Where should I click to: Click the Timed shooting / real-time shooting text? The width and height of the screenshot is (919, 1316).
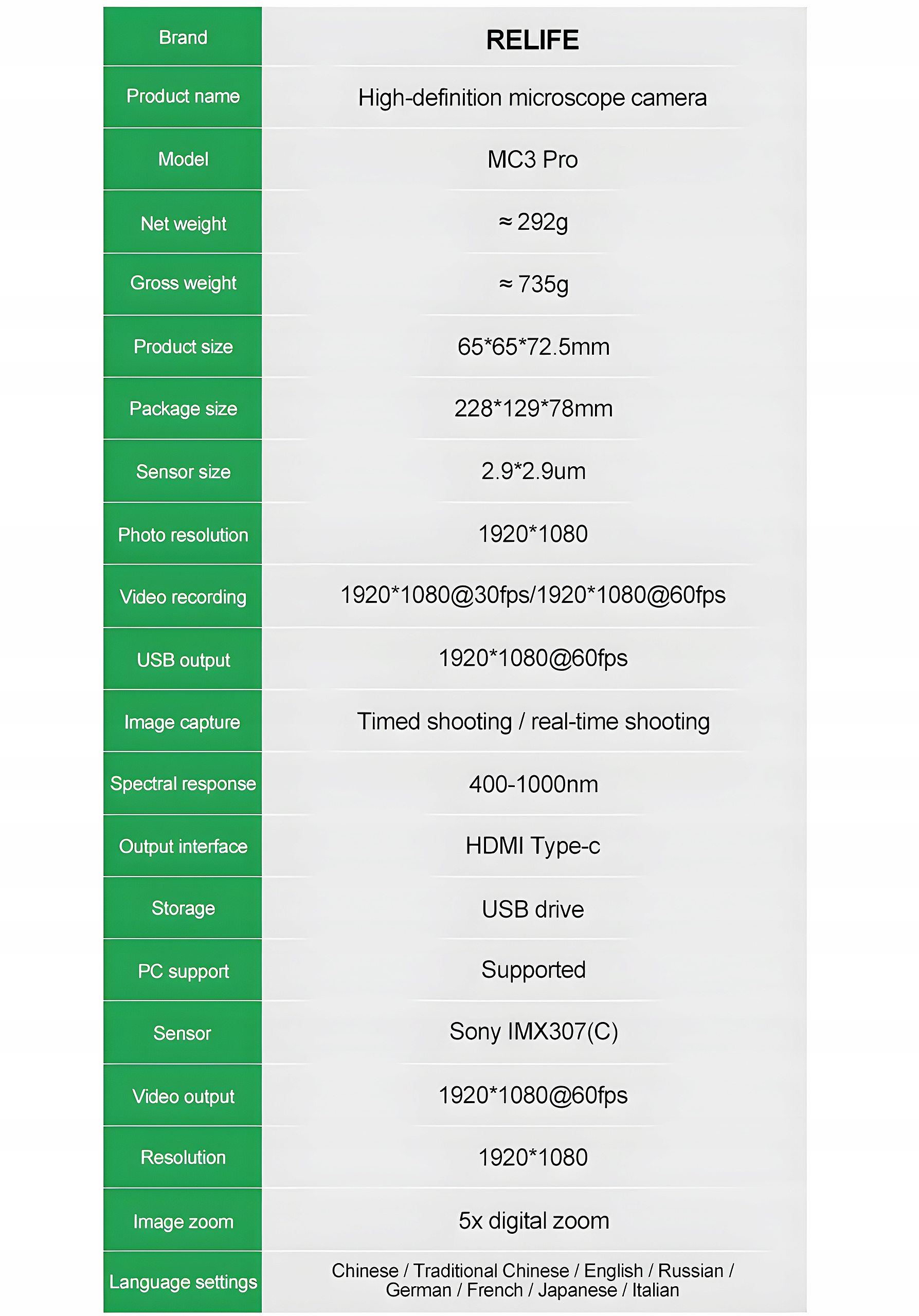533,722
